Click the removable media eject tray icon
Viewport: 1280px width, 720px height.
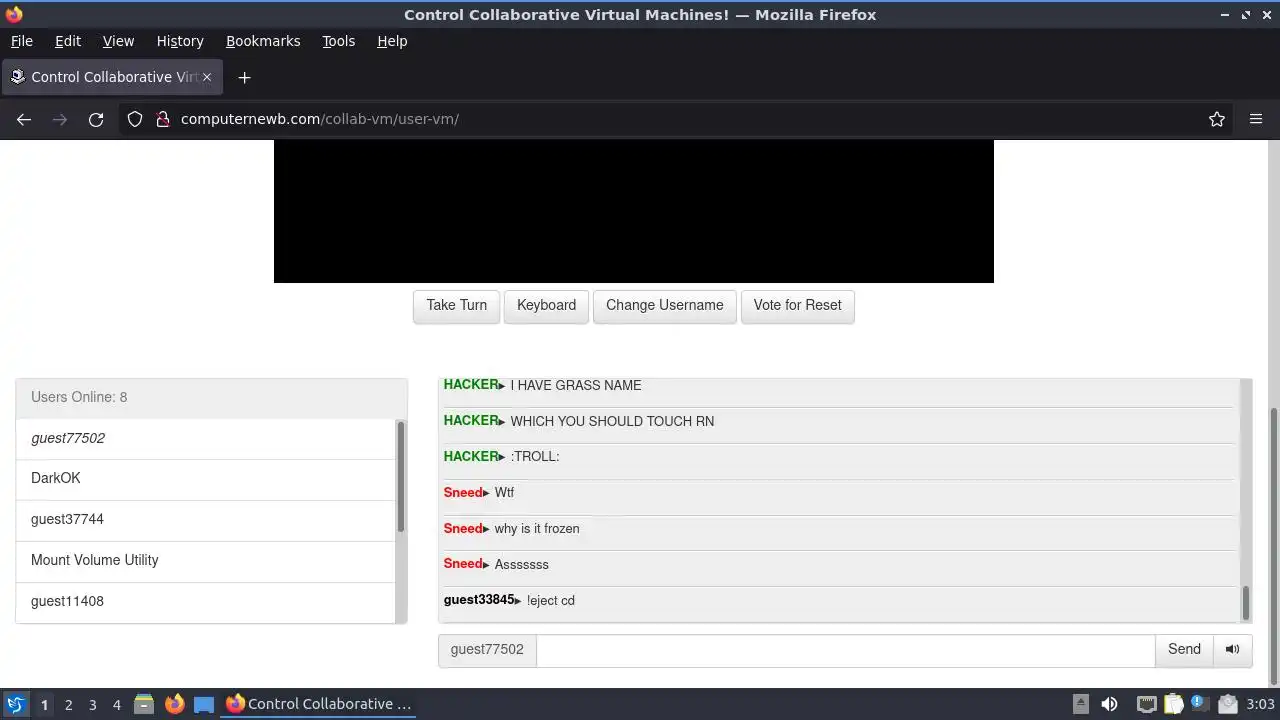[x=1081, y=704]
